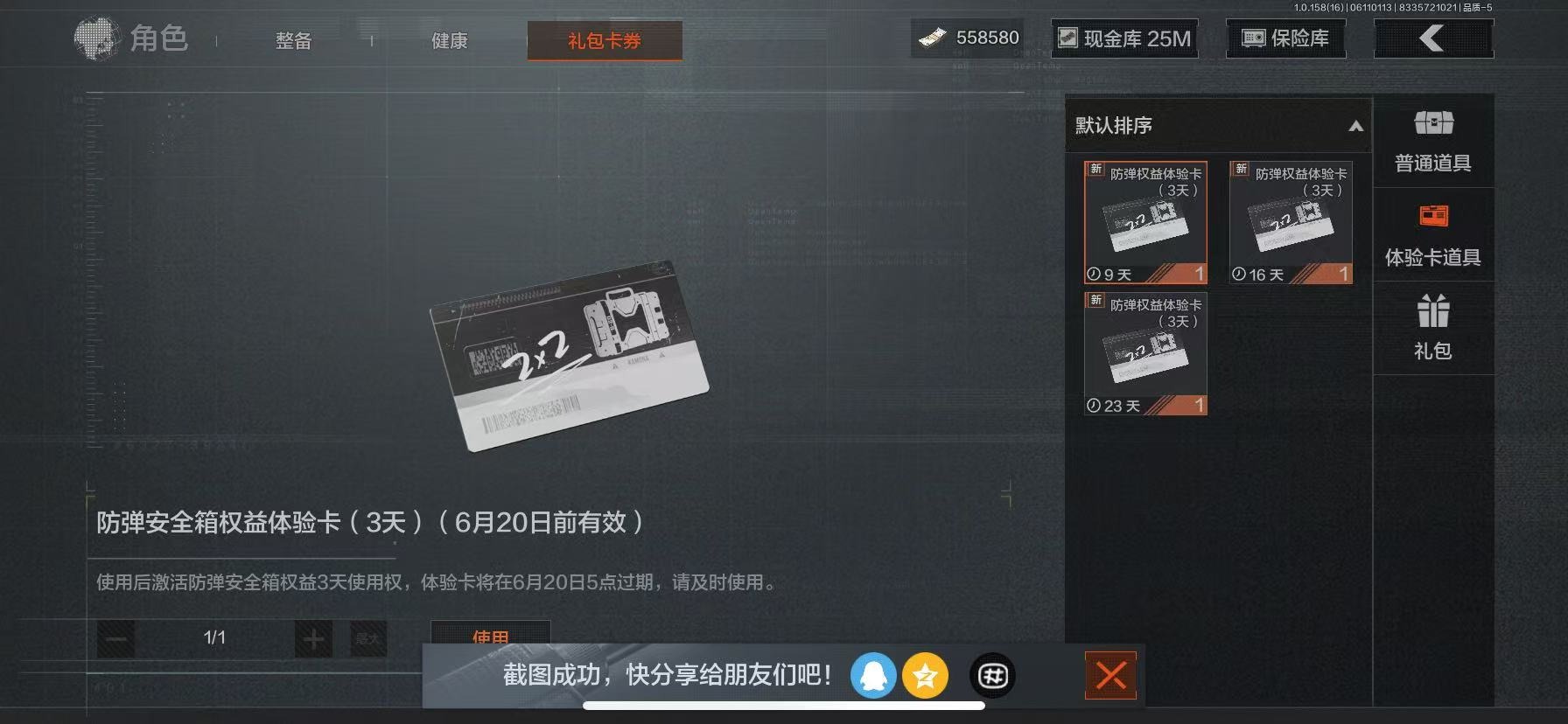
Task: Select the 礼包卡券 tab
Action: [x=605, y=40]
